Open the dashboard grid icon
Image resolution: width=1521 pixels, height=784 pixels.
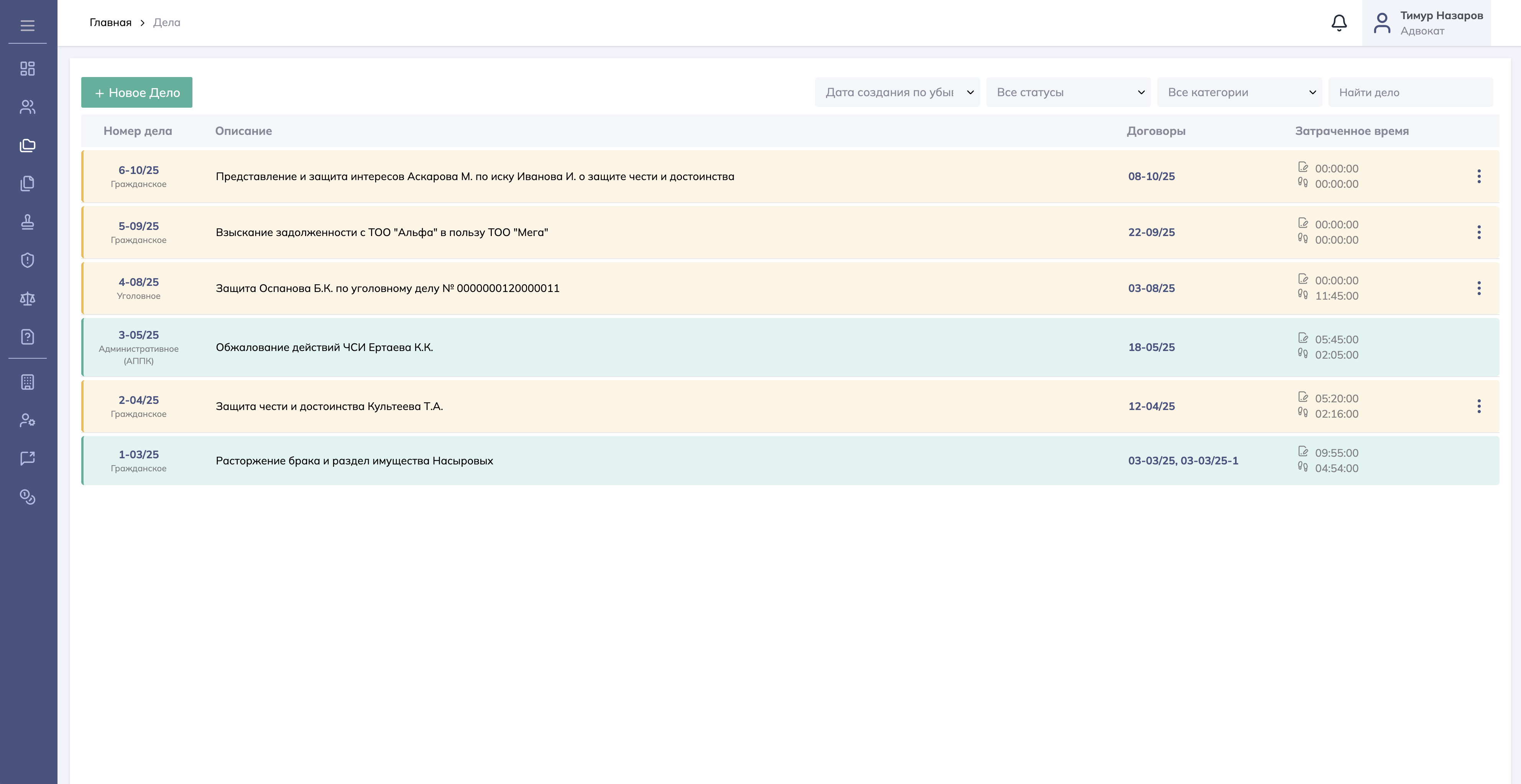pyautogui.click(x=27, y=69)
